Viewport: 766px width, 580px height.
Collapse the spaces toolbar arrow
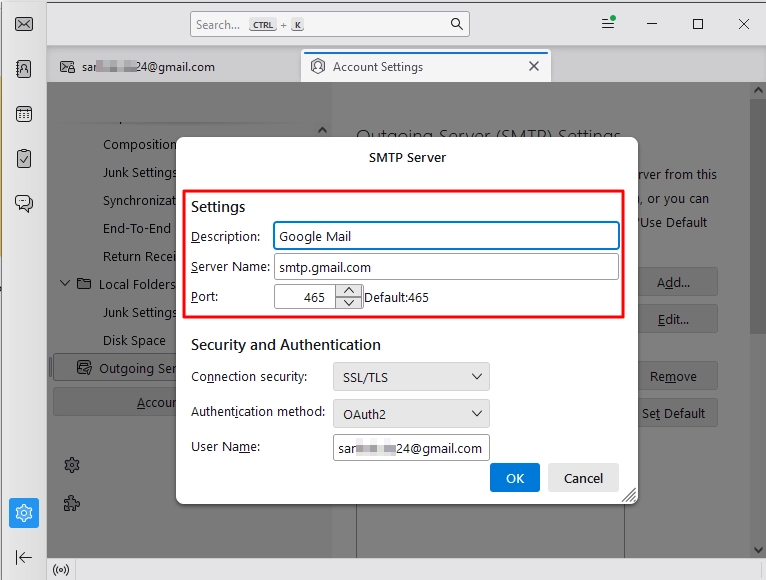click(x=23, y=557)
